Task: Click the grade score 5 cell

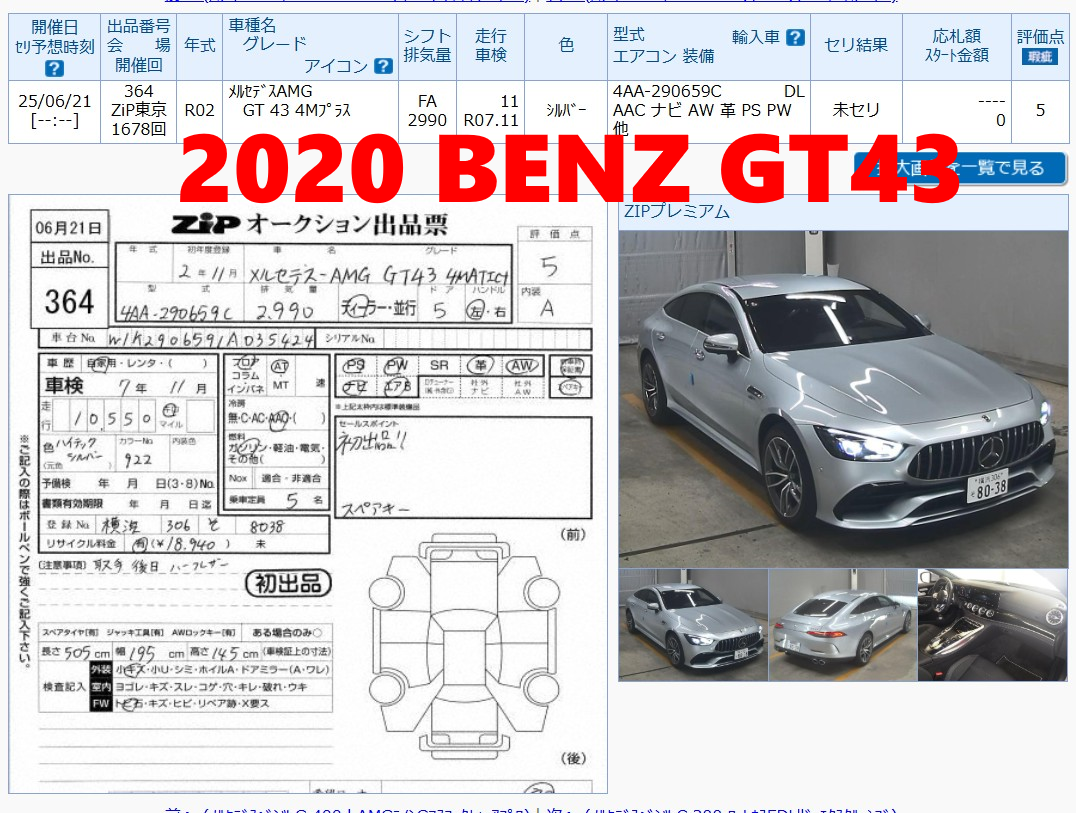Action: coord(1040,110)
